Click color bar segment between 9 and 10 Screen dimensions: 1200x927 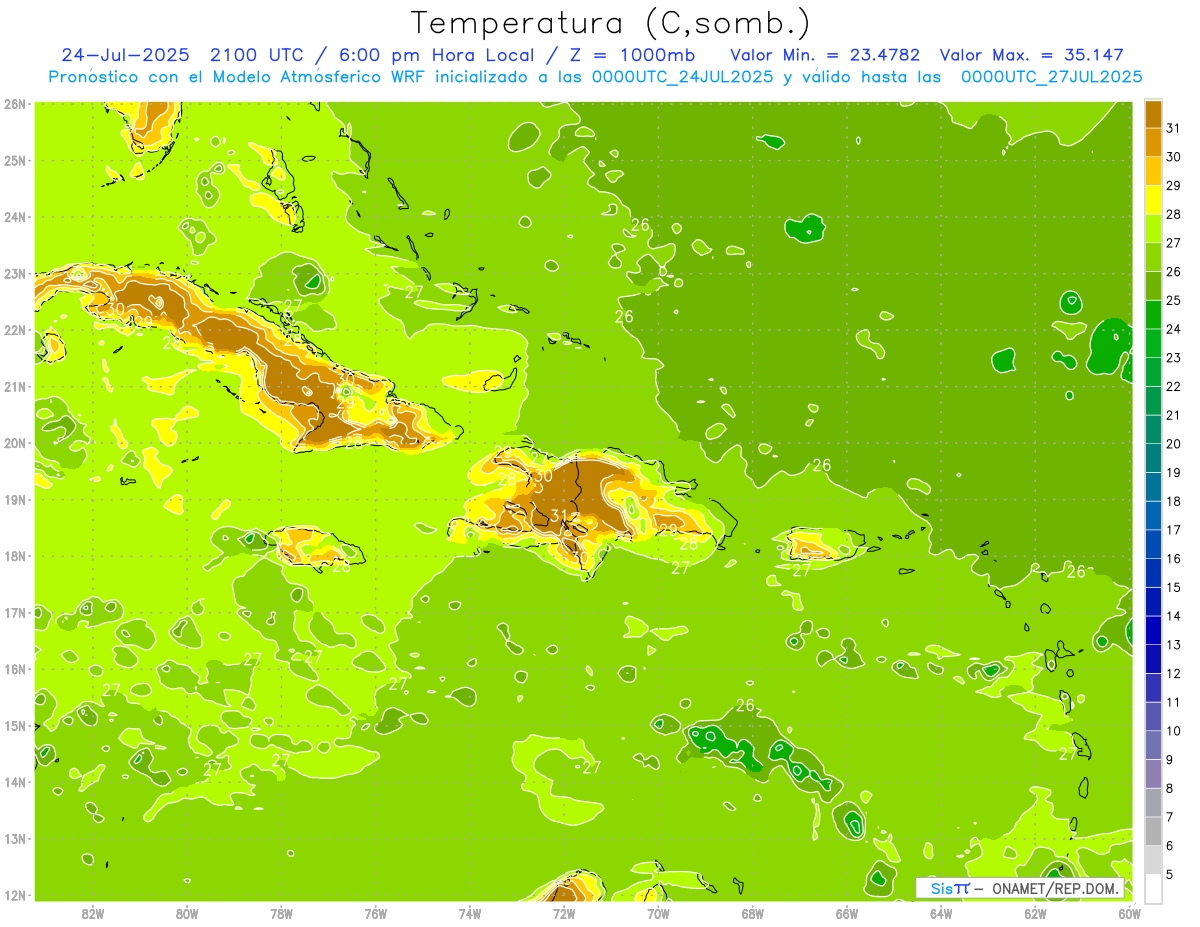(x=1154, y=745)
